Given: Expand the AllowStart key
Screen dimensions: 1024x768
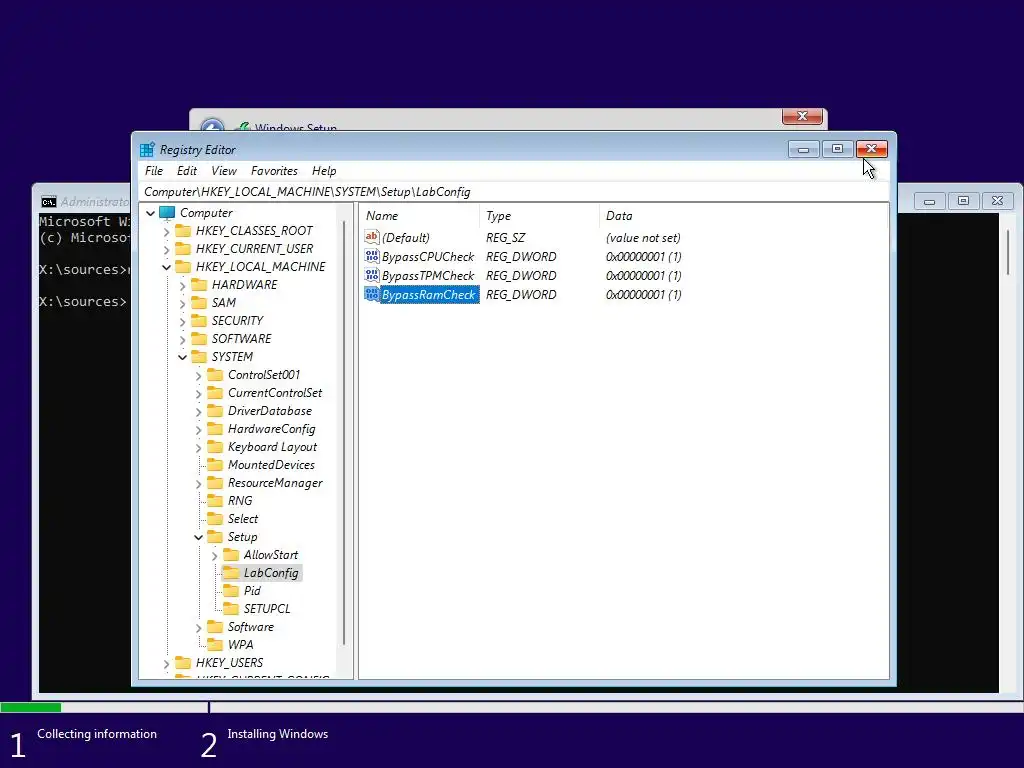Looking at the screenshot, I should point(214,556).
